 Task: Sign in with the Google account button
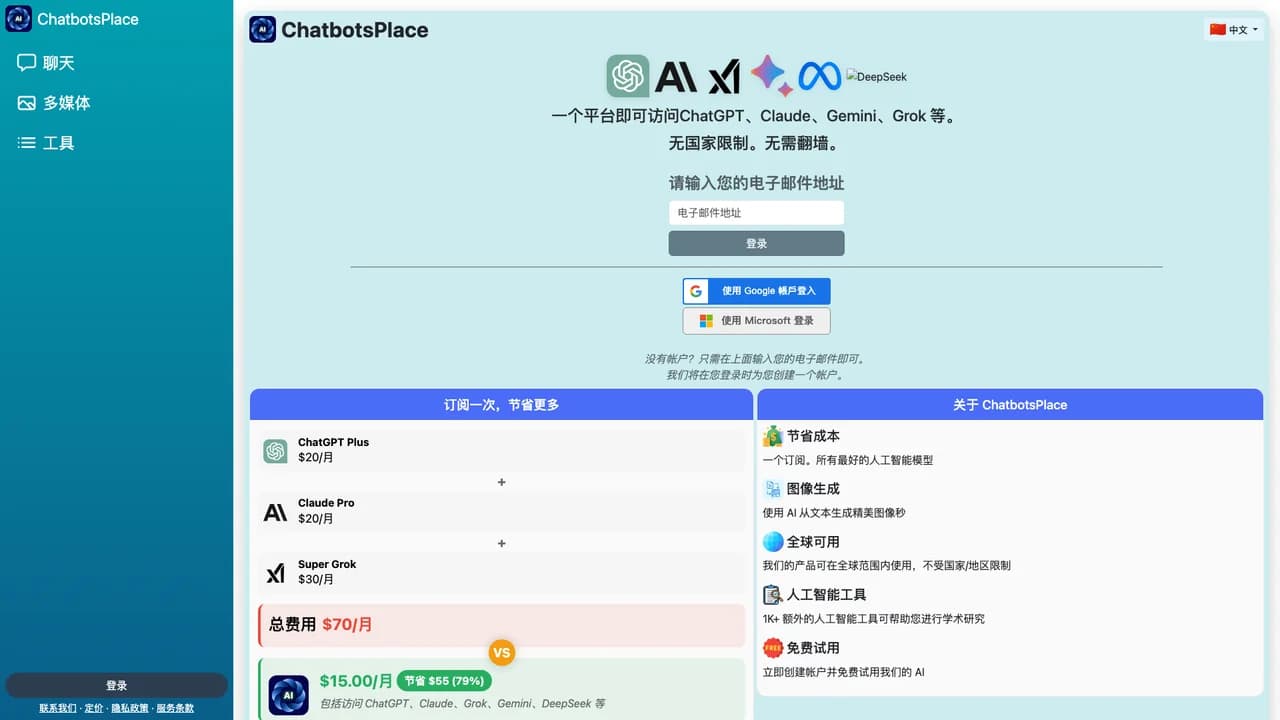(x=756, y=291)
